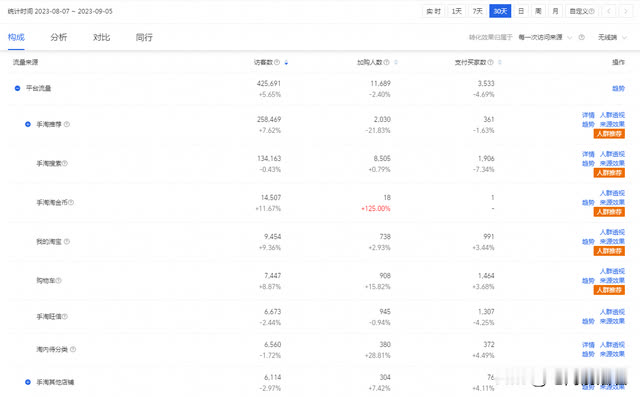Open 趋势 link for 我的淘宝 row
This screenshot has width=640, height=397.
(588, 242)
